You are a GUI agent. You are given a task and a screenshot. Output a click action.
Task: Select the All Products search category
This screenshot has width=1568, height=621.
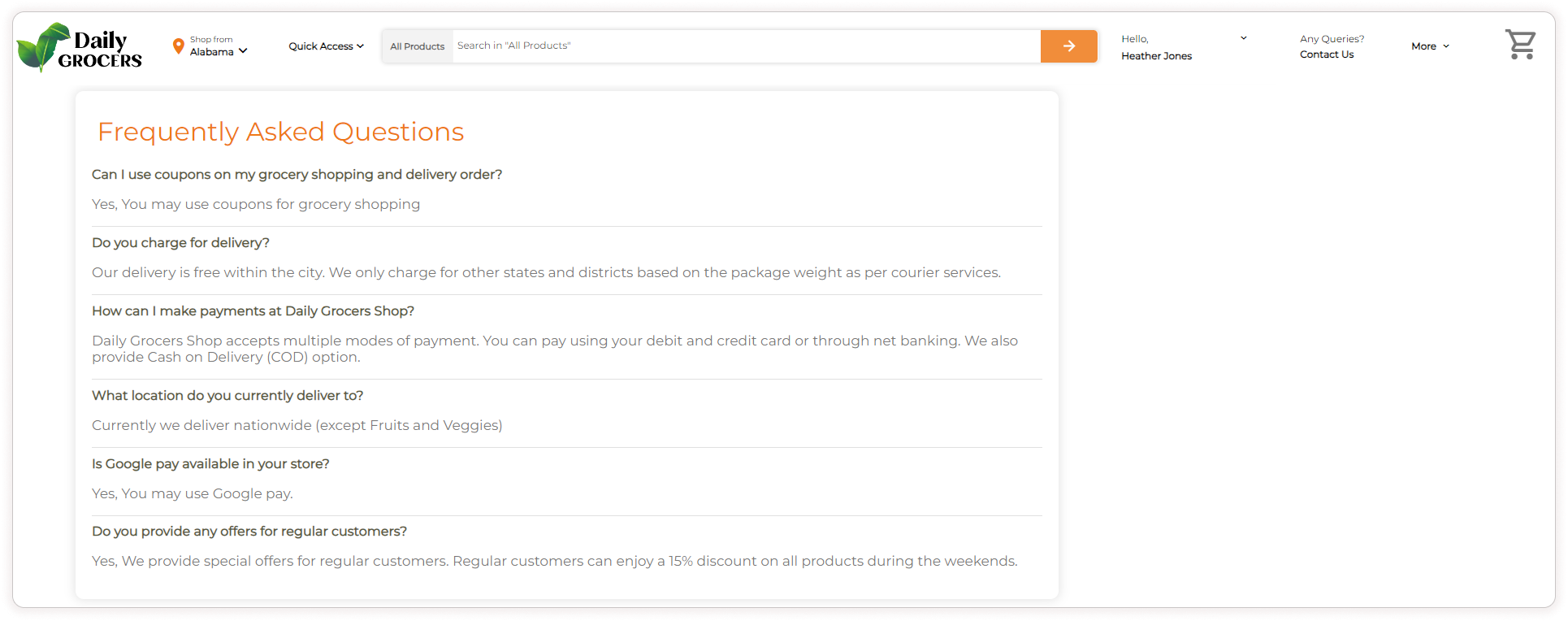[417, 46]
